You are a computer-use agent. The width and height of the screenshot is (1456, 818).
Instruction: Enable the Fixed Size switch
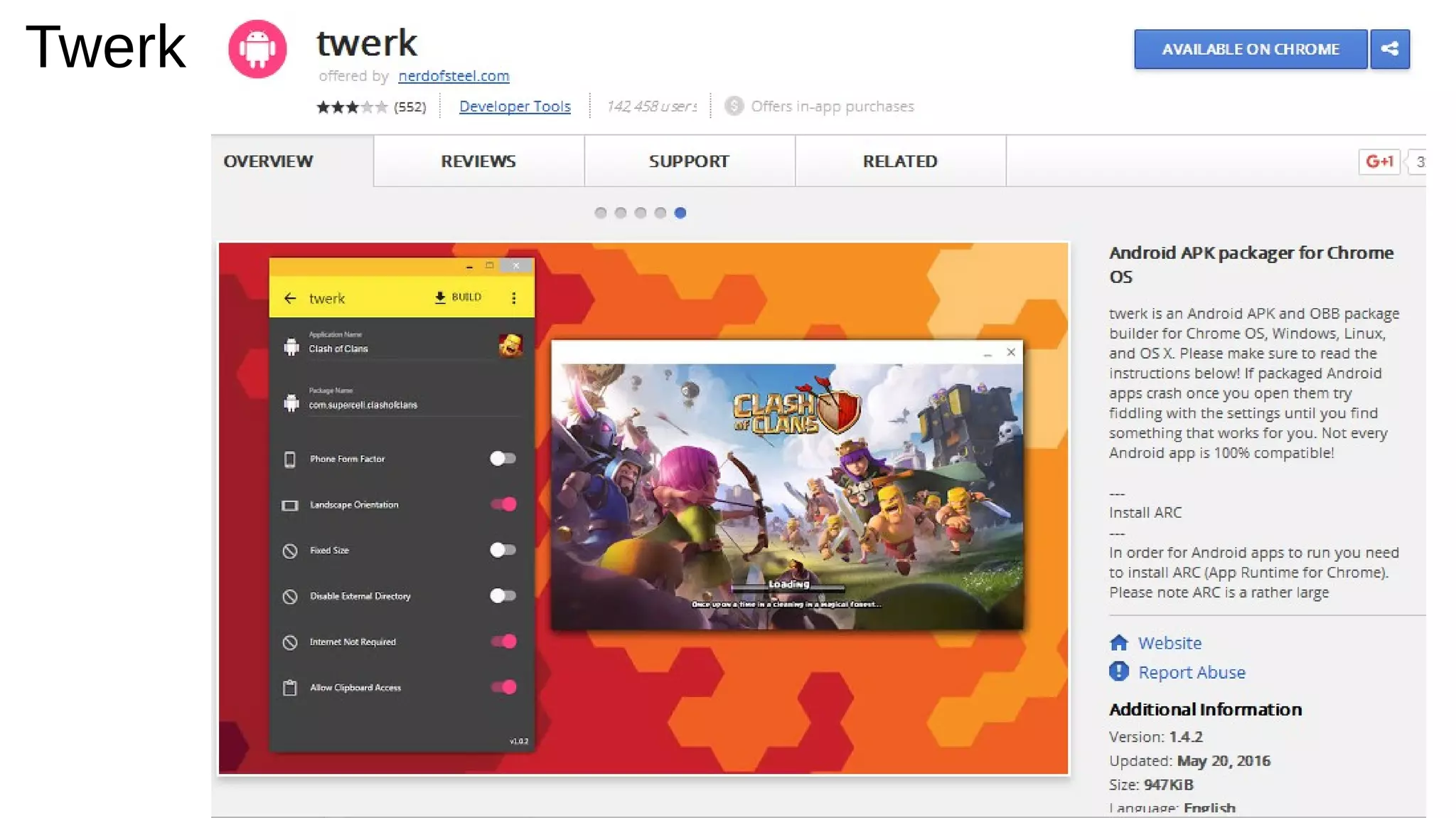503,550
